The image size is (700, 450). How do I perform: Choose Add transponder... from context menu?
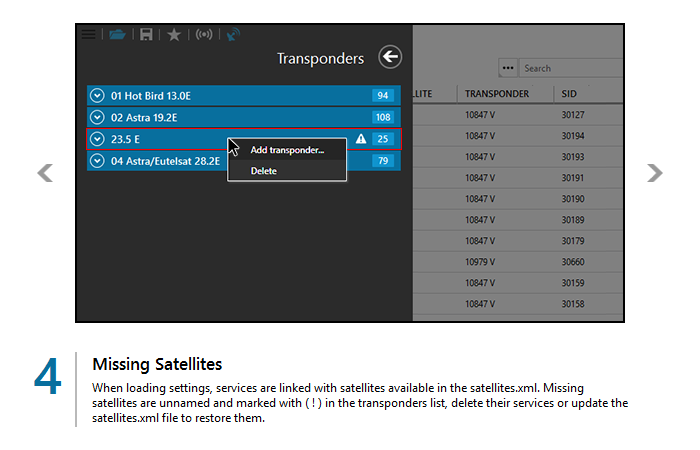(x=287, y=150)
